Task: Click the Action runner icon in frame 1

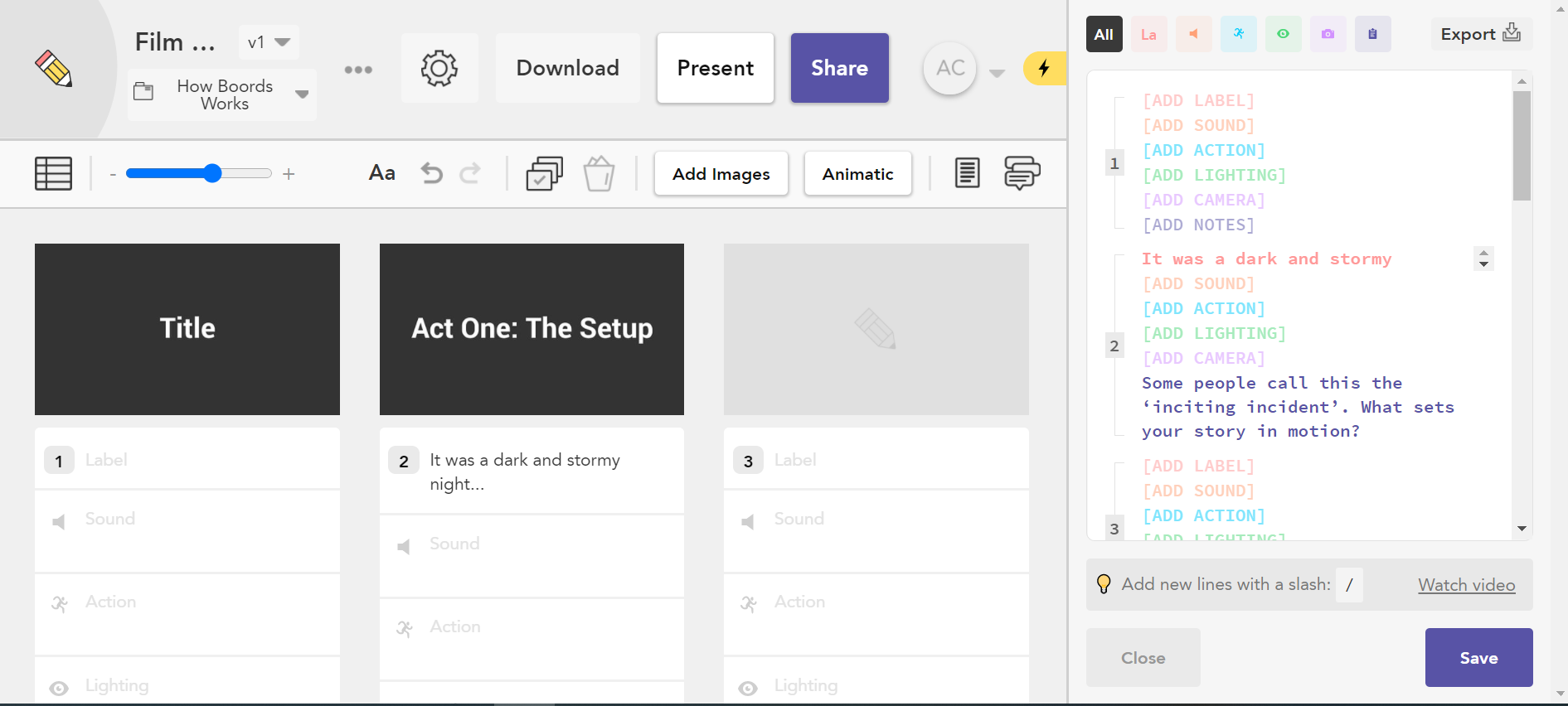Action: pyautogui.click(x=60, y=604)
